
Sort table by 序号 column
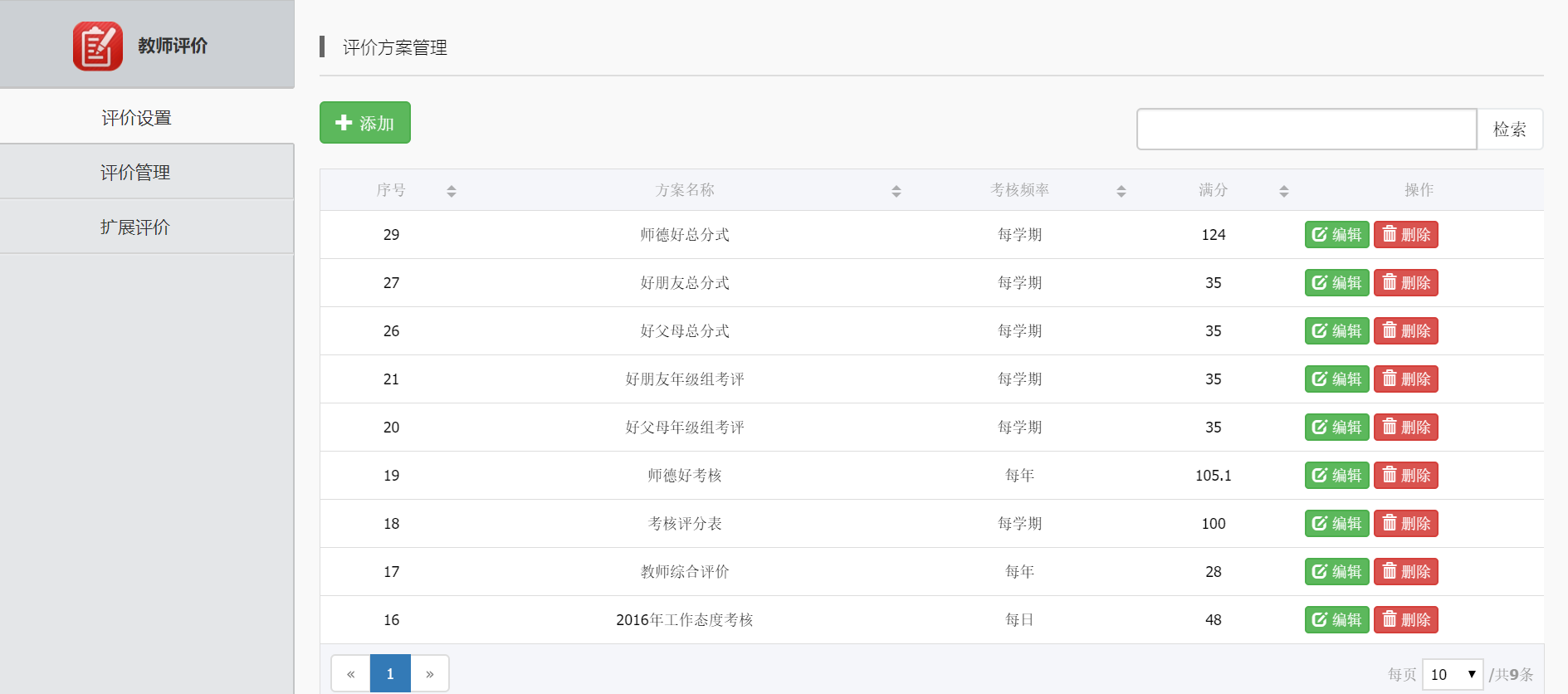[451, 191]
